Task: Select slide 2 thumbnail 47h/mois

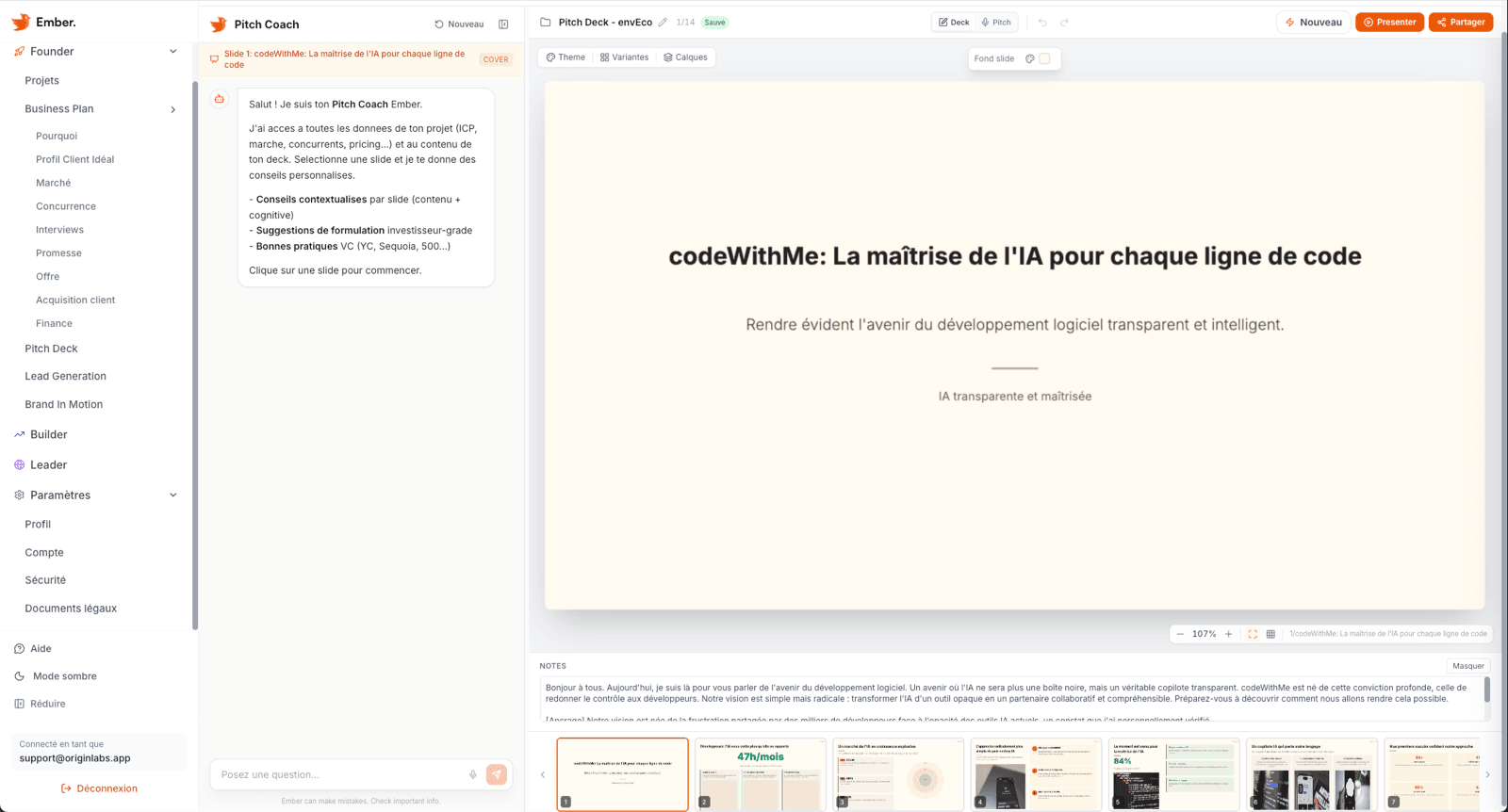Action: coord(761,774)
